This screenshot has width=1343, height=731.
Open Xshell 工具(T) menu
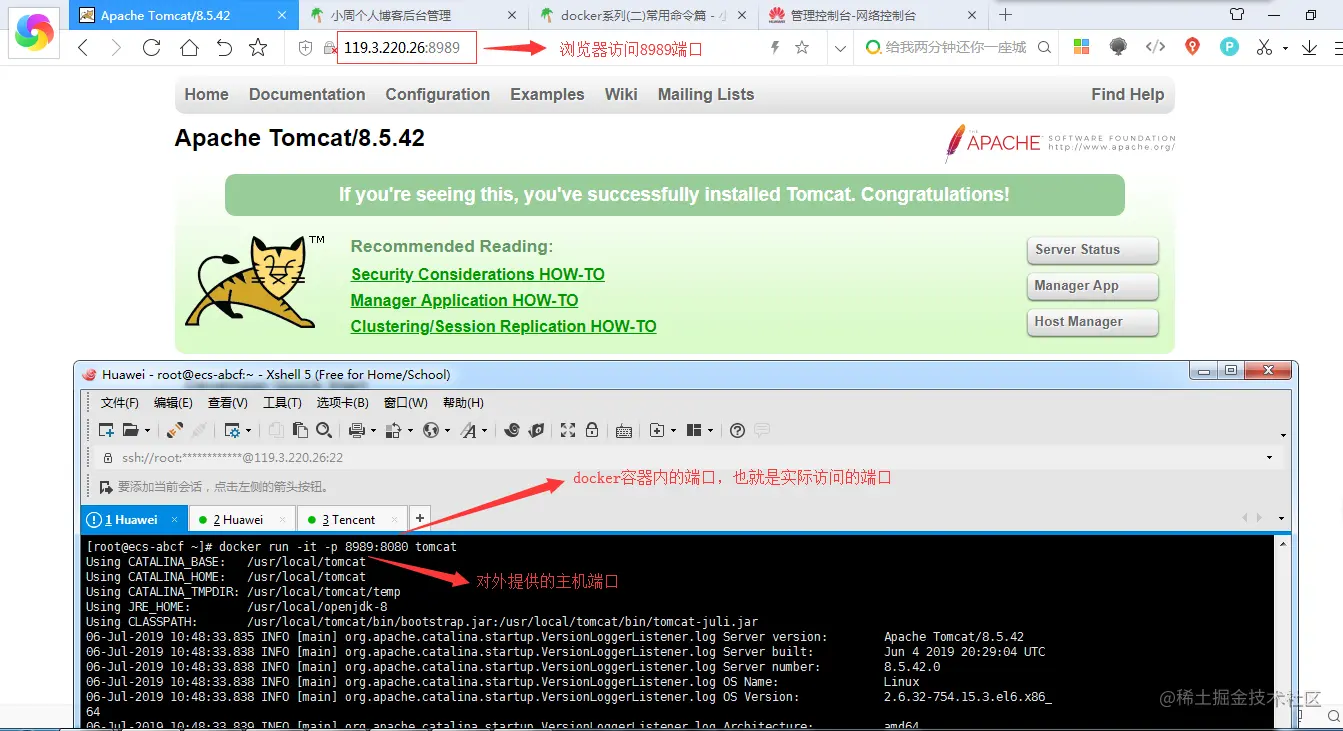point(282,402)
